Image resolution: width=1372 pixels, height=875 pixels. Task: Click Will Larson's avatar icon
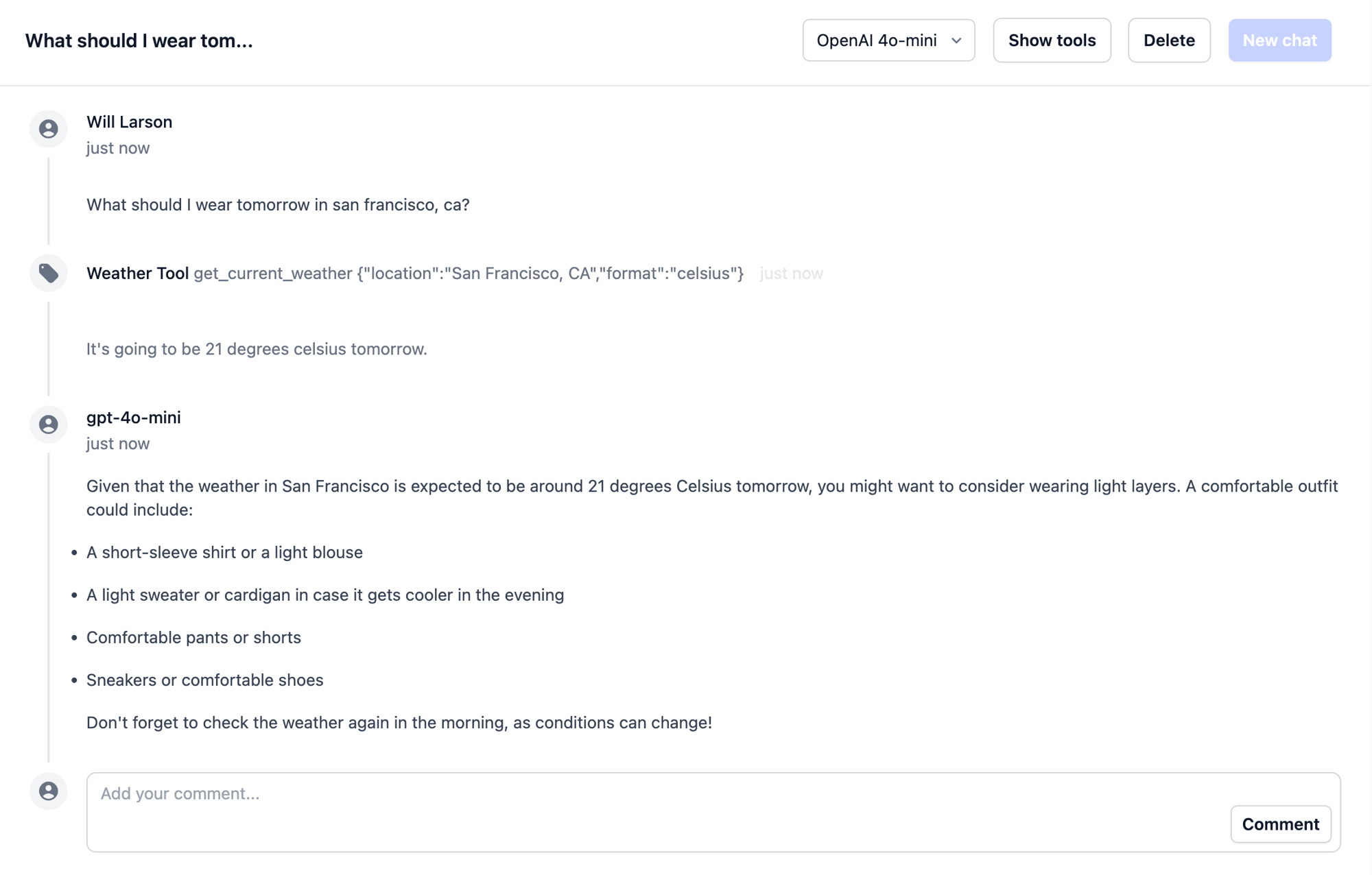pyautogui.click(x=48, y=129)
